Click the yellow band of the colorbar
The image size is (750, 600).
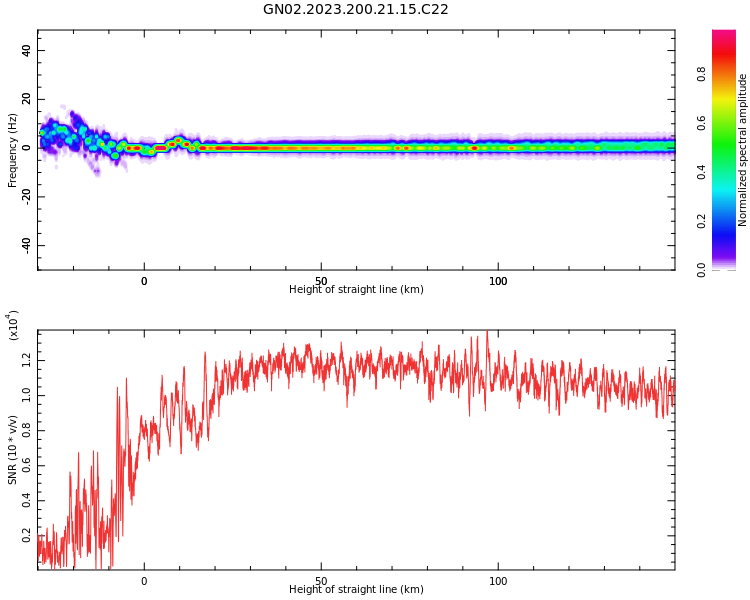[724, 98]
